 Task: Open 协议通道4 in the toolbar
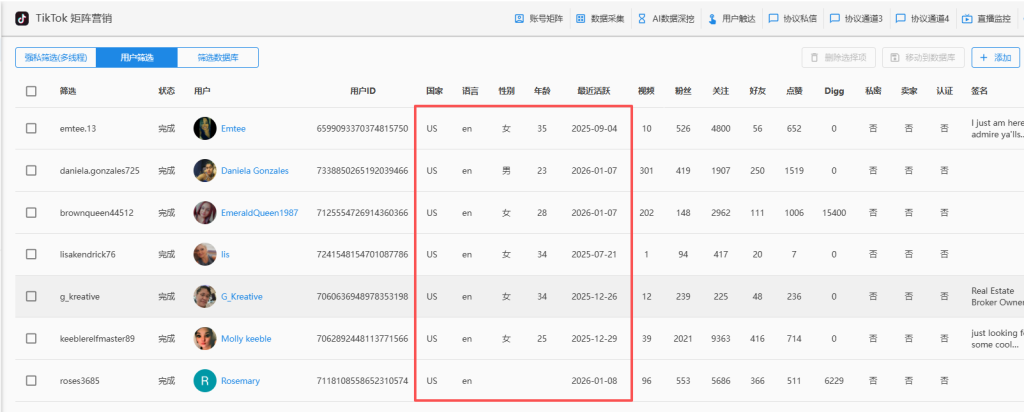[922, 19]
